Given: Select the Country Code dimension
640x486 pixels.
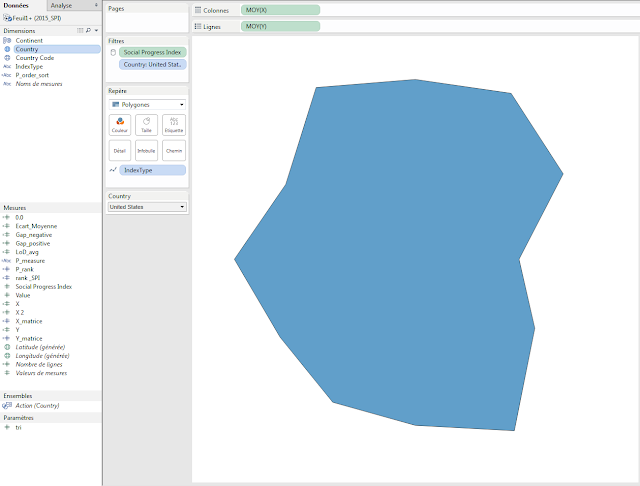Looking at the screenshot, I should click(35, 58).
